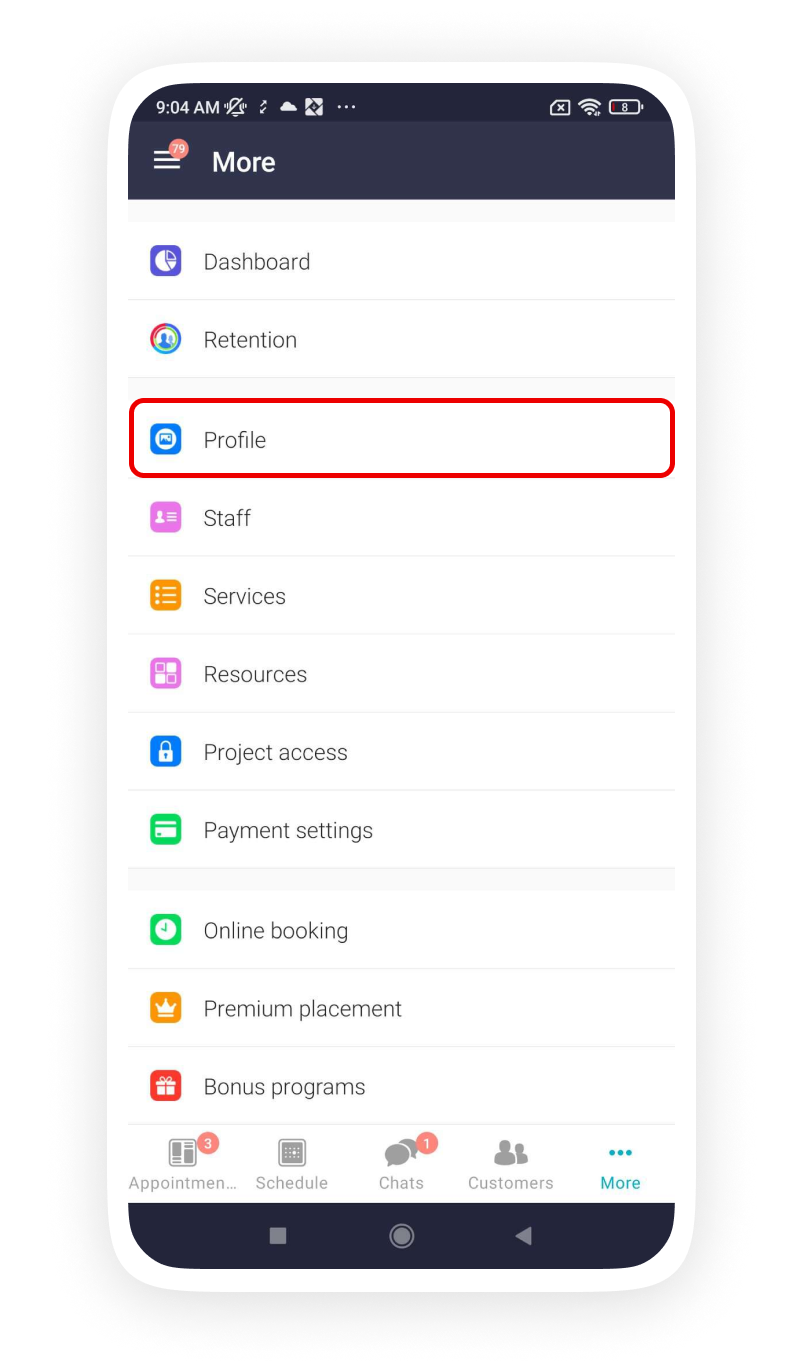Tap the blue Profile icon

pyautogui.click(x=166, y=439)
